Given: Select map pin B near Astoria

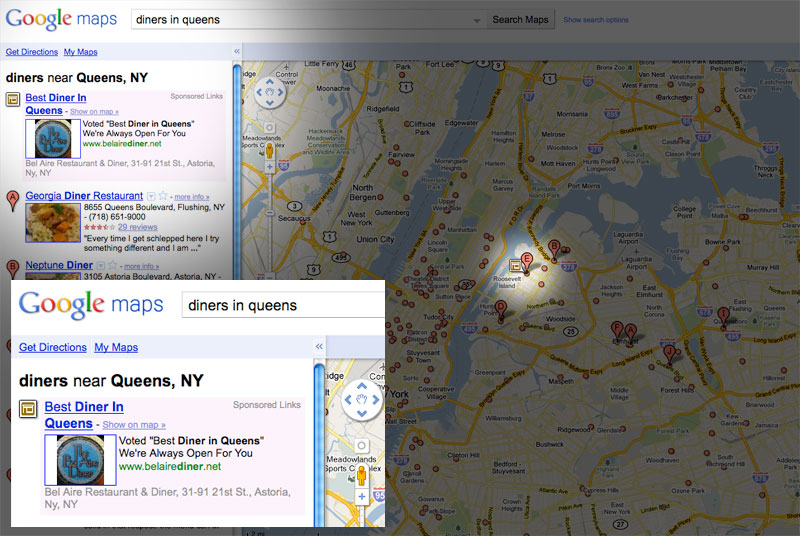Looking at the screenshot, I should tap(554, 250).
